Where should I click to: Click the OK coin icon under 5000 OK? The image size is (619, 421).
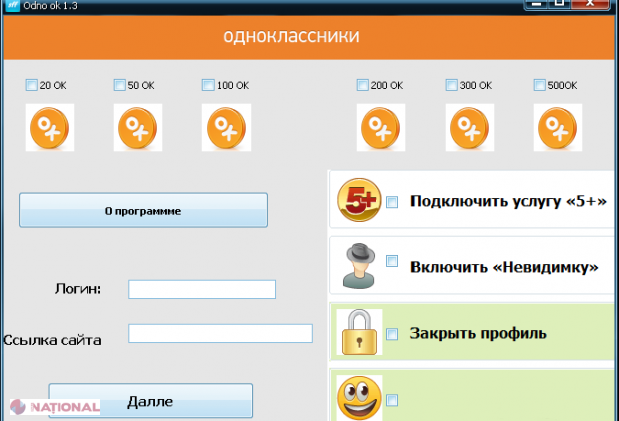tap(558, 129)
